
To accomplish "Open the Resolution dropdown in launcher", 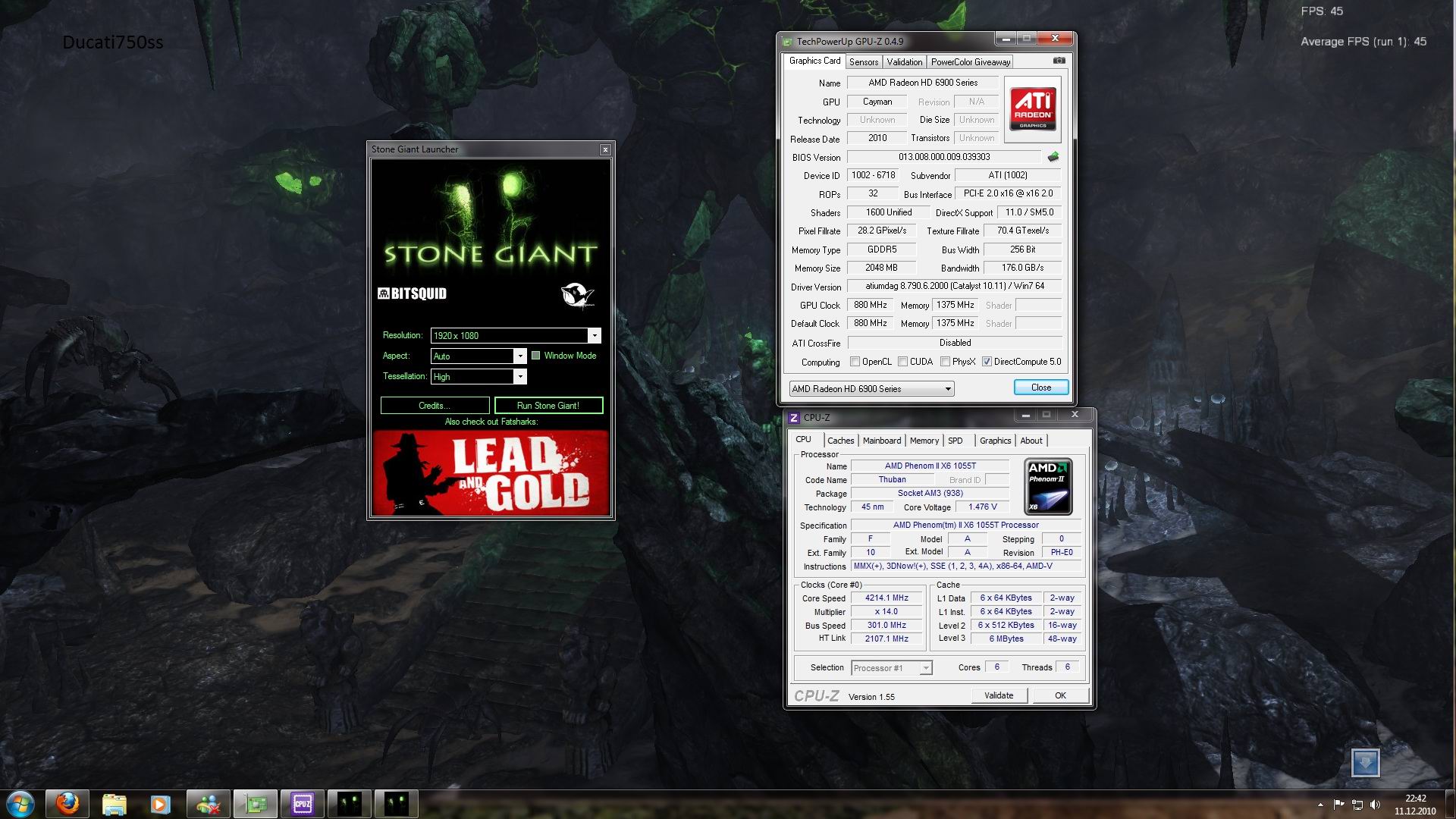I will (x=594, y=335).
